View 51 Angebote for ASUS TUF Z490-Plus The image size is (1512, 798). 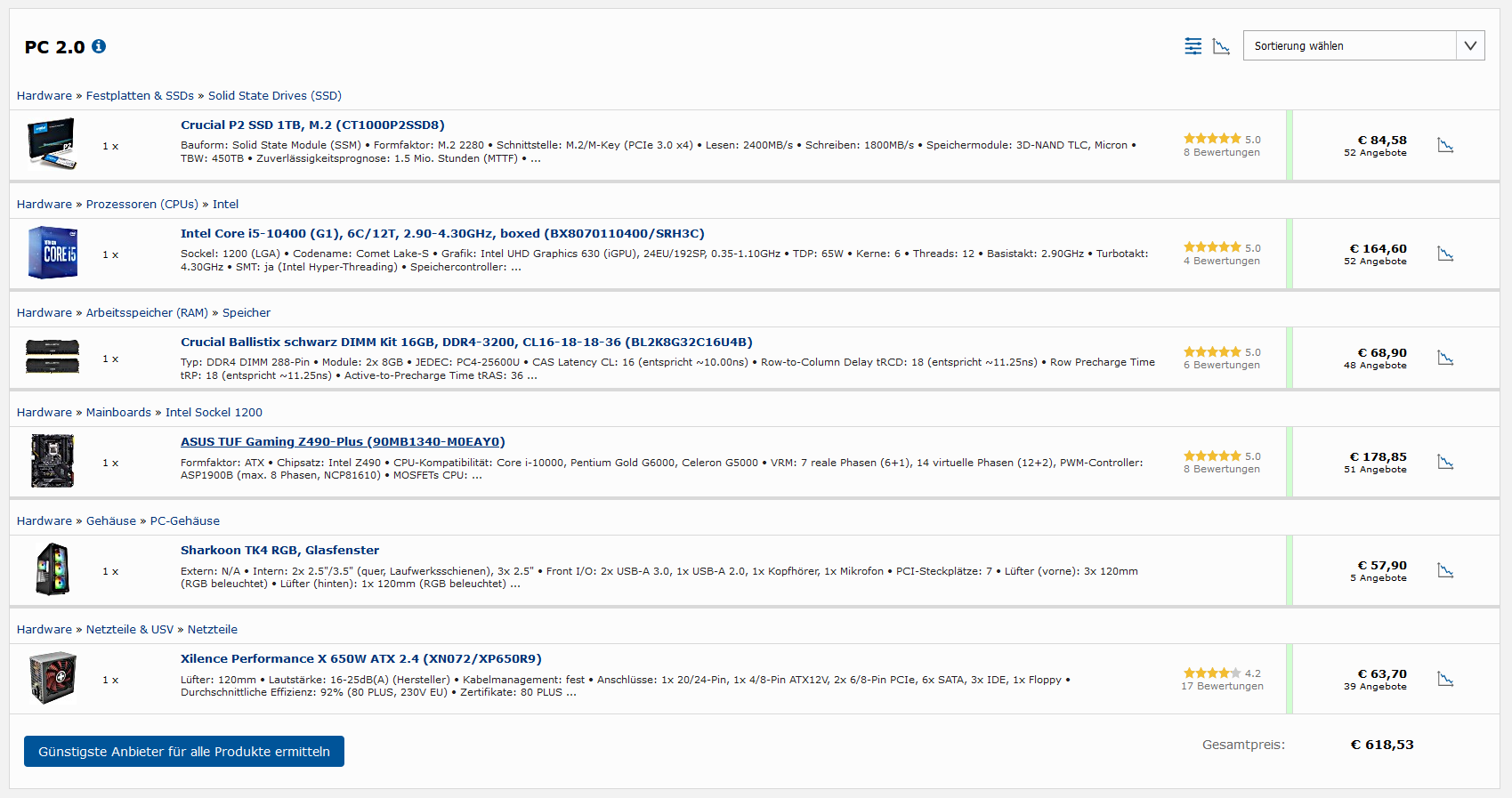(x=1375, y=470)
